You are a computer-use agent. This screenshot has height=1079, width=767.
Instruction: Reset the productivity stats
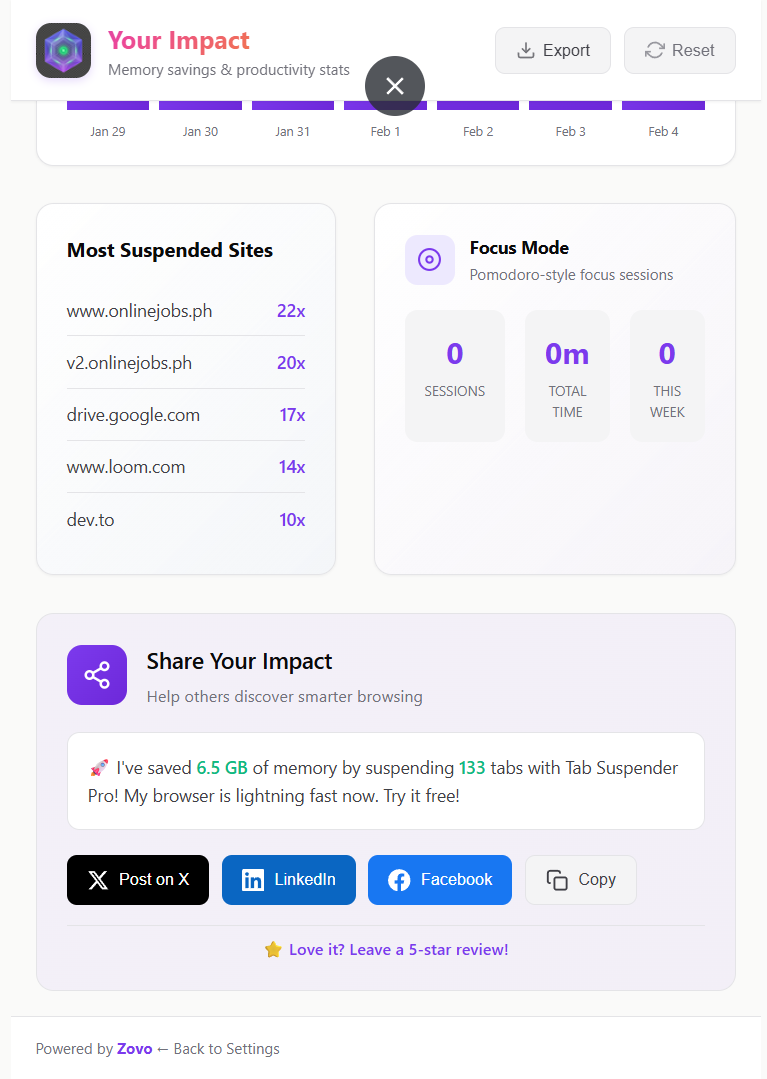click(x=680, y=50)
